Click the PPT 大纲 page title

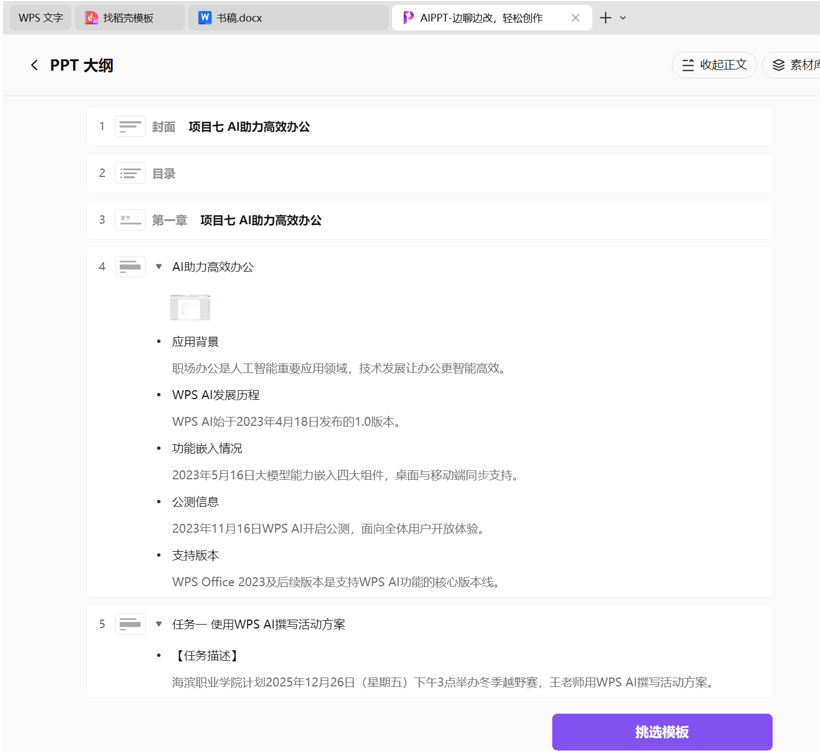pos(82,65)
